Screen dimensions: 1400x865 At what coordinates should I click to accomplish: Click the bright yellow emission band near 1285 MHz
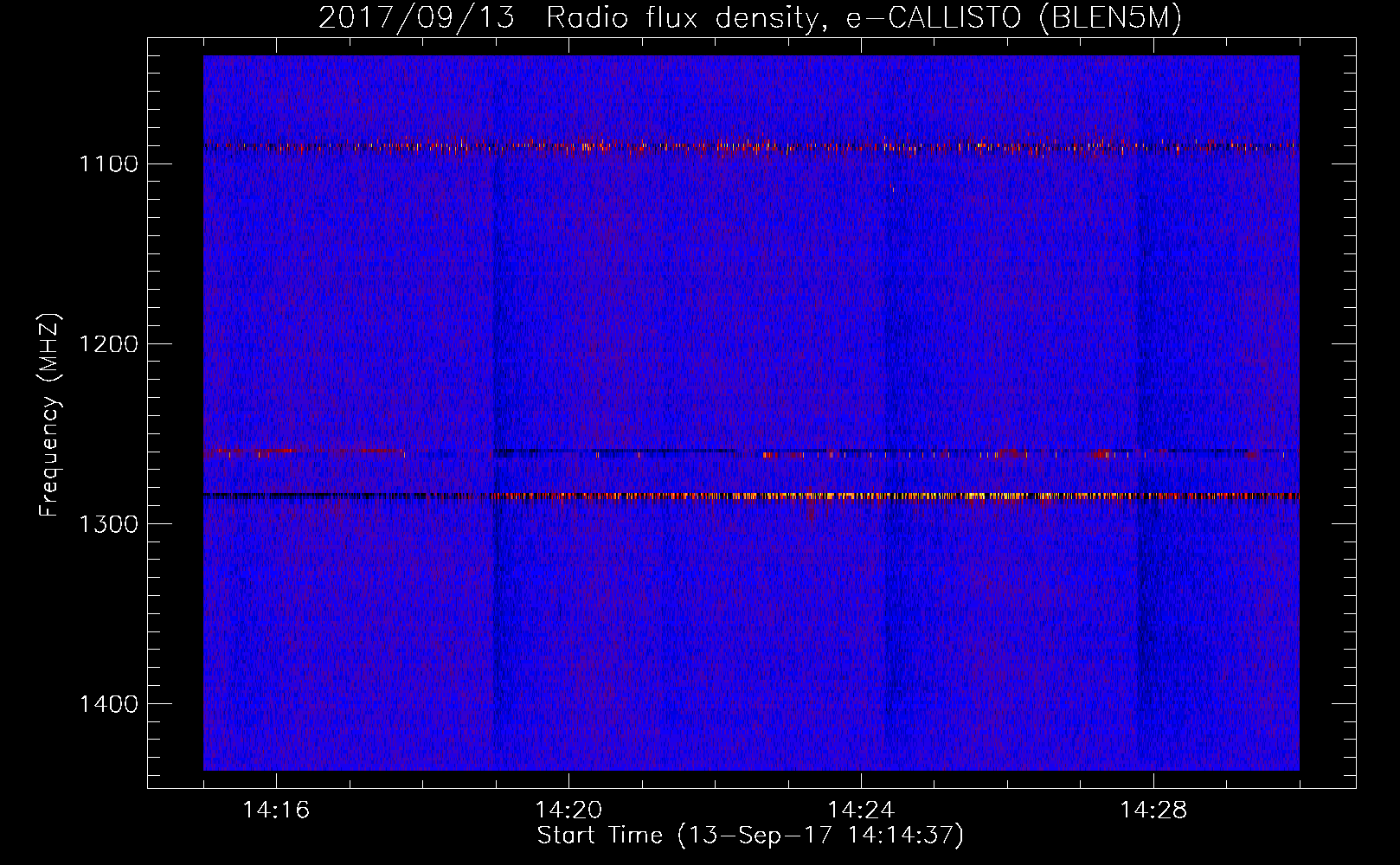click(x=751, y=497)
